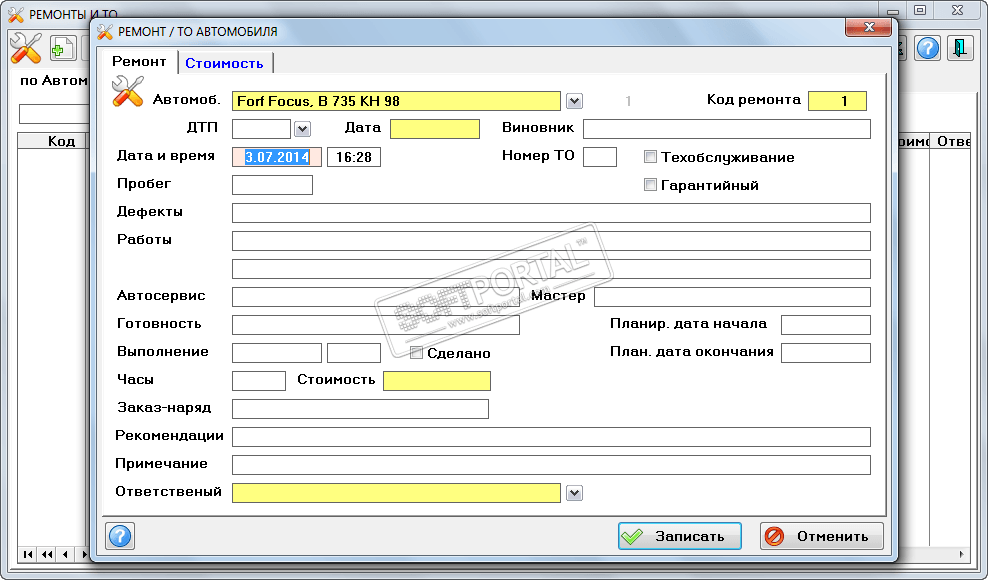
Task: Click the Forf Focus automobile field
Action: (x=396, y=101)
